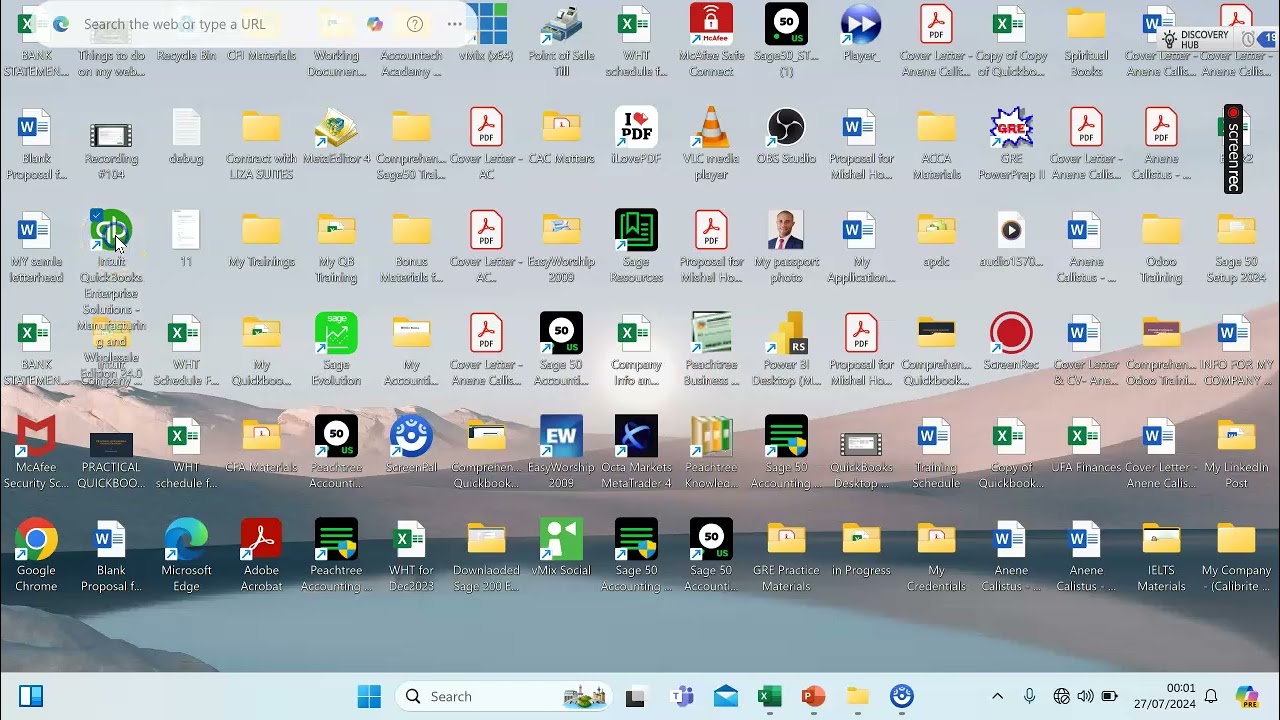The height and width of the screenshot is (720, 1280).
Task: Select the McAfee Security Scan icon
Action: pos(36,453)
